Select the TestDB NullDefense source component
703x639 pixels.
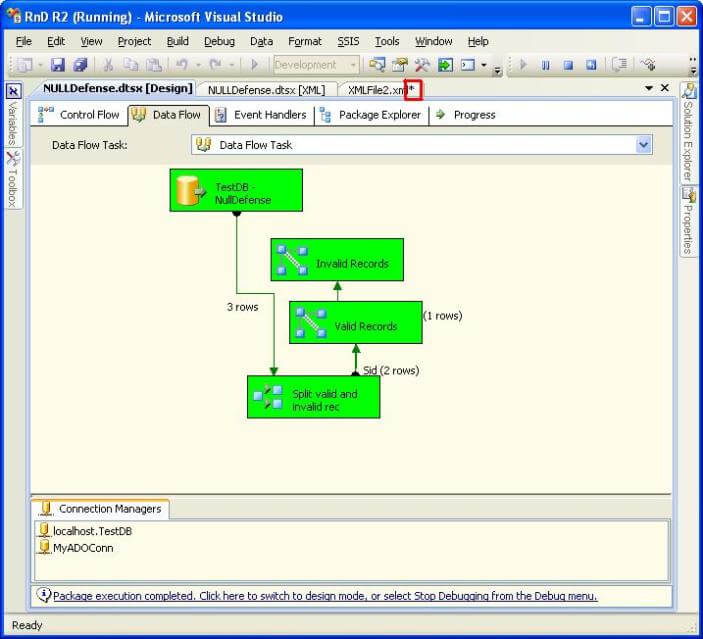[x=236, y=190]
